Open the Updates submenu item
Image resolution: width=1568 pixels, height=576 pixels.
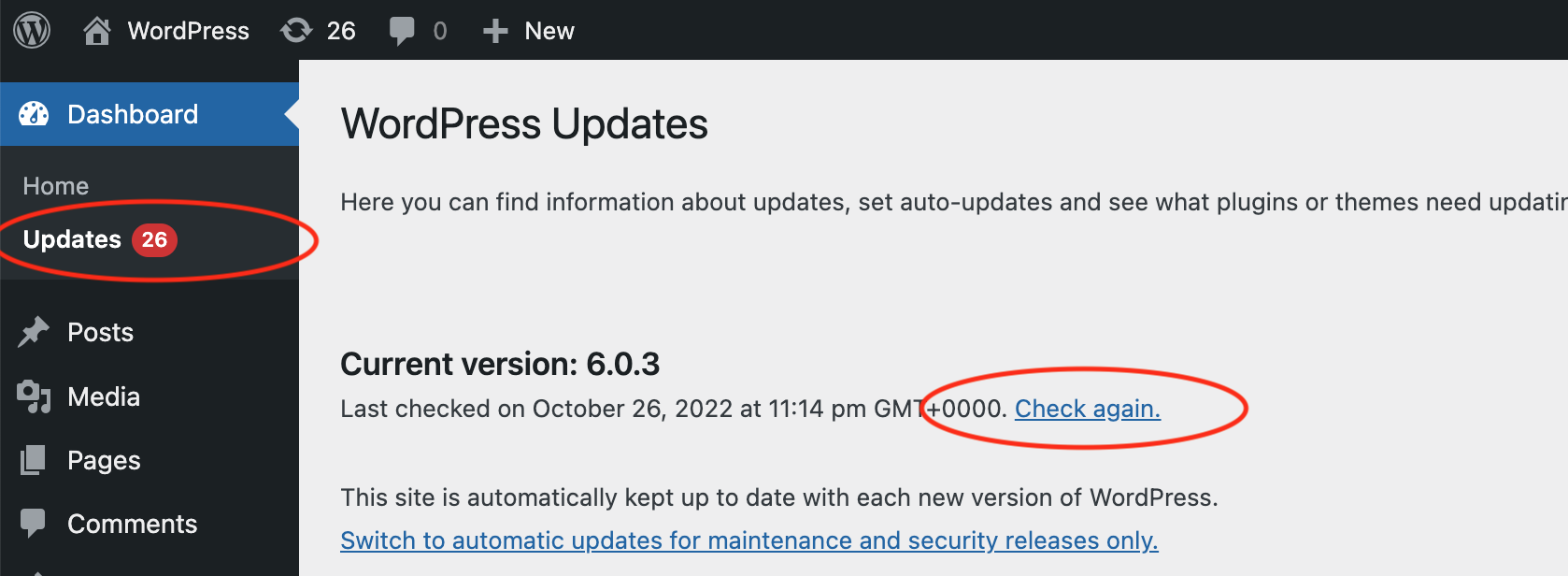pos(72,240)
